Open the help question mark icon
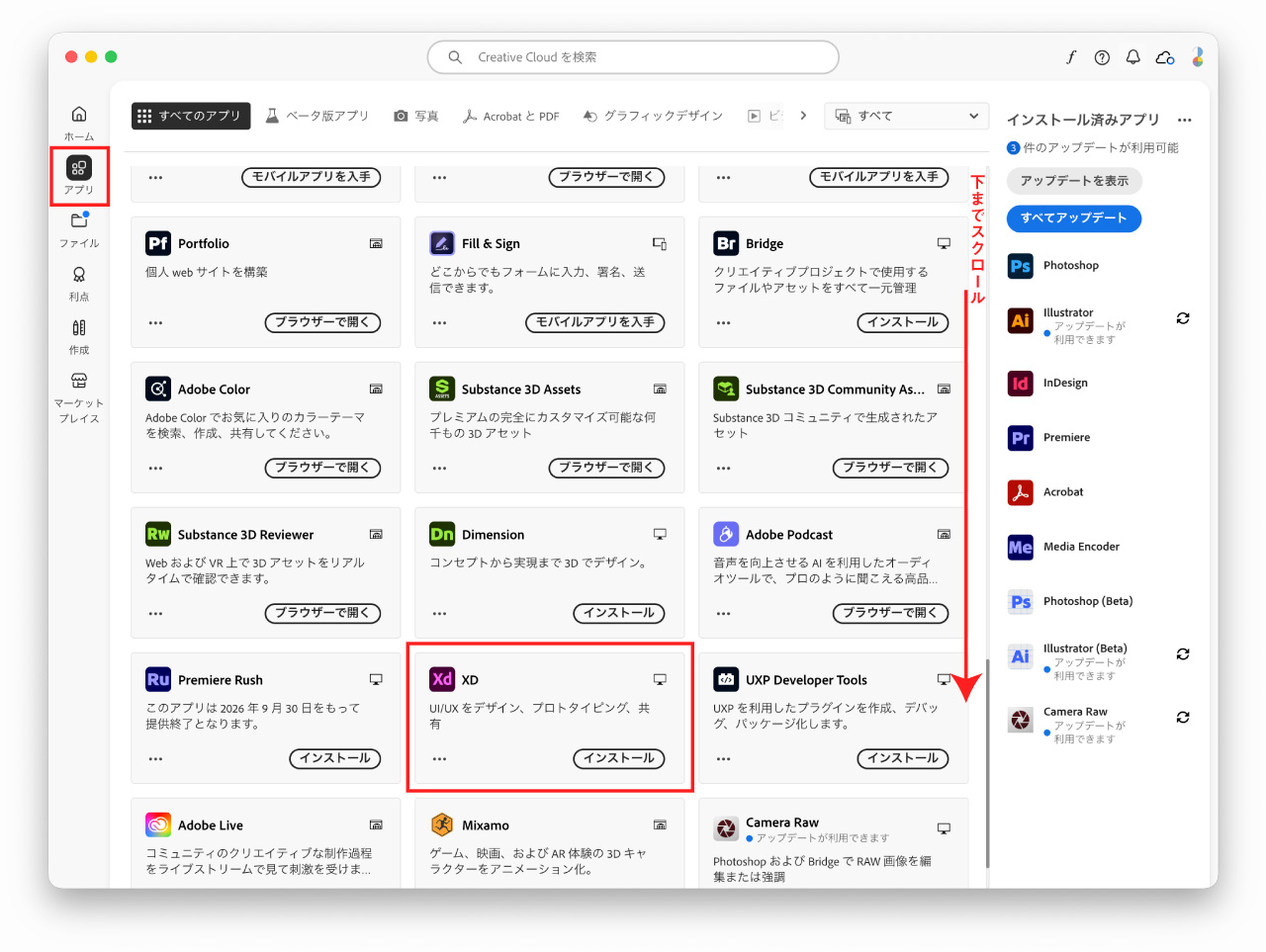 click(x=1102, y=57)
